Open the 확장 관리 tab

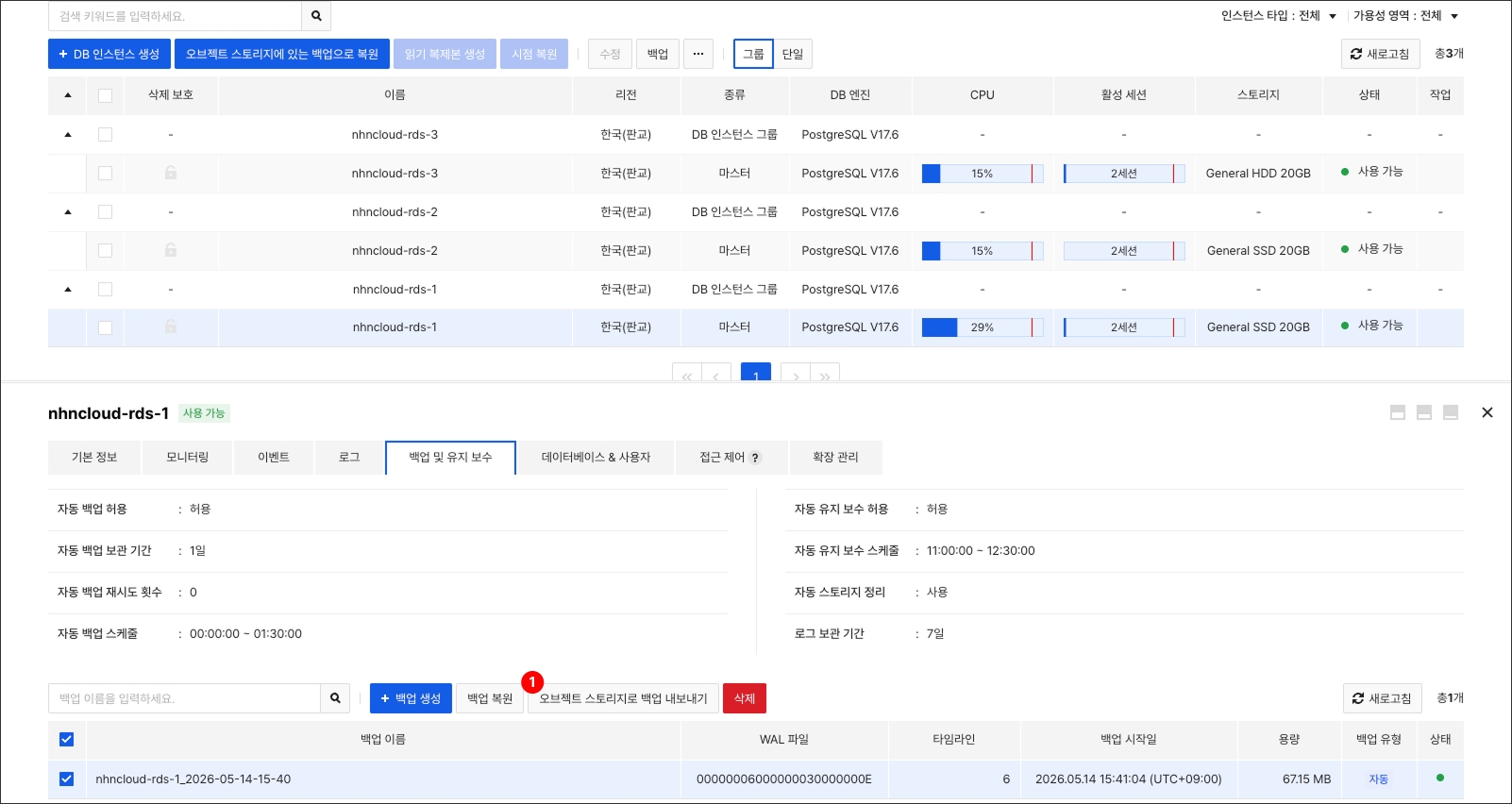tap(835, 457)
